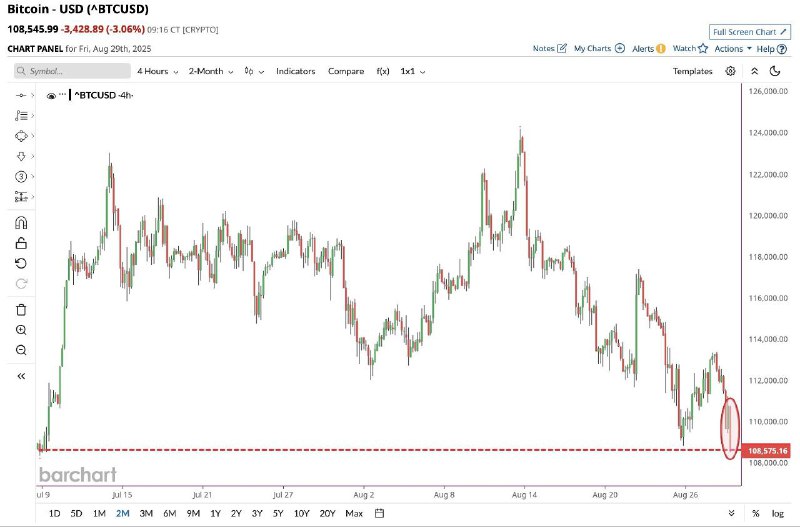800x527 pixels.
Task: Open the 1x1 grid layout dropdown
Action: click(x=413, y=71)
